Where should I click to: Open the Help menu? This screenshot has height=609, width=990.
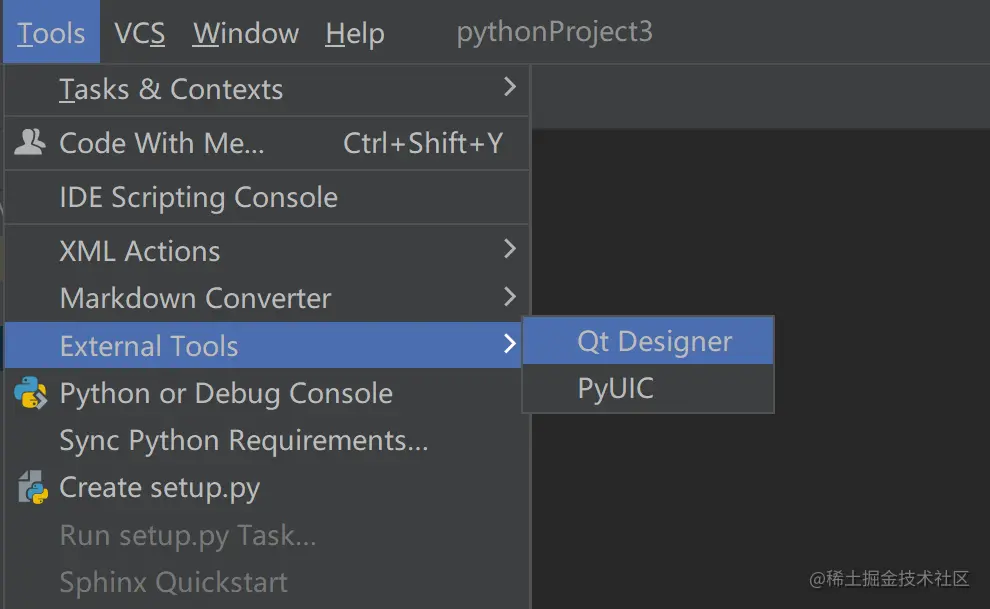point(354,33)
